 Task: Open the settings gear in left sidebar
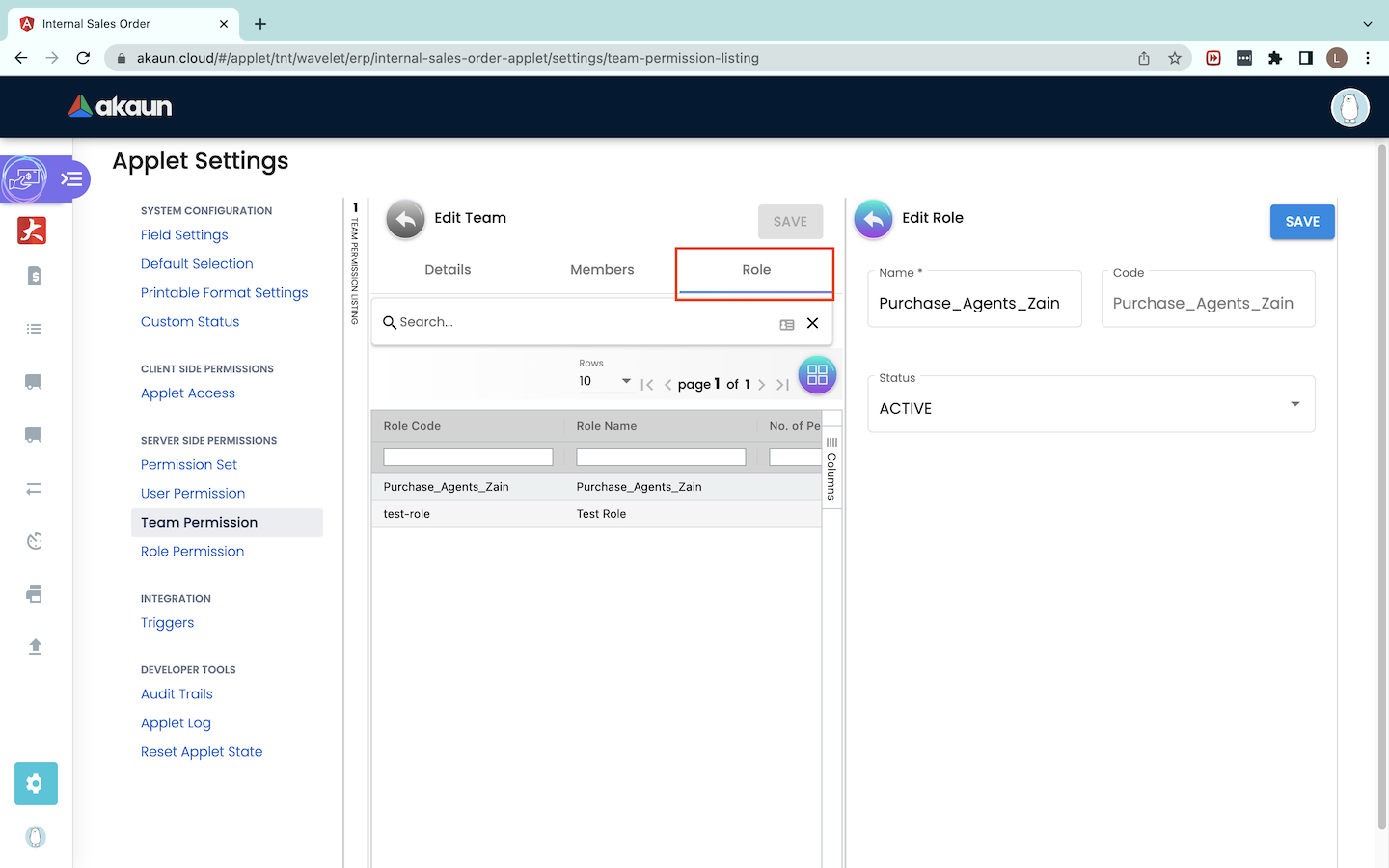click(x=36, y=784)
